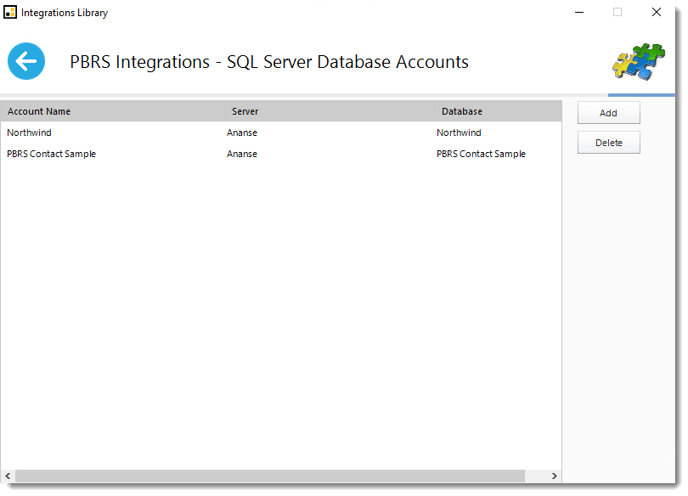Click Northwind in the Database column

(459, 133)
